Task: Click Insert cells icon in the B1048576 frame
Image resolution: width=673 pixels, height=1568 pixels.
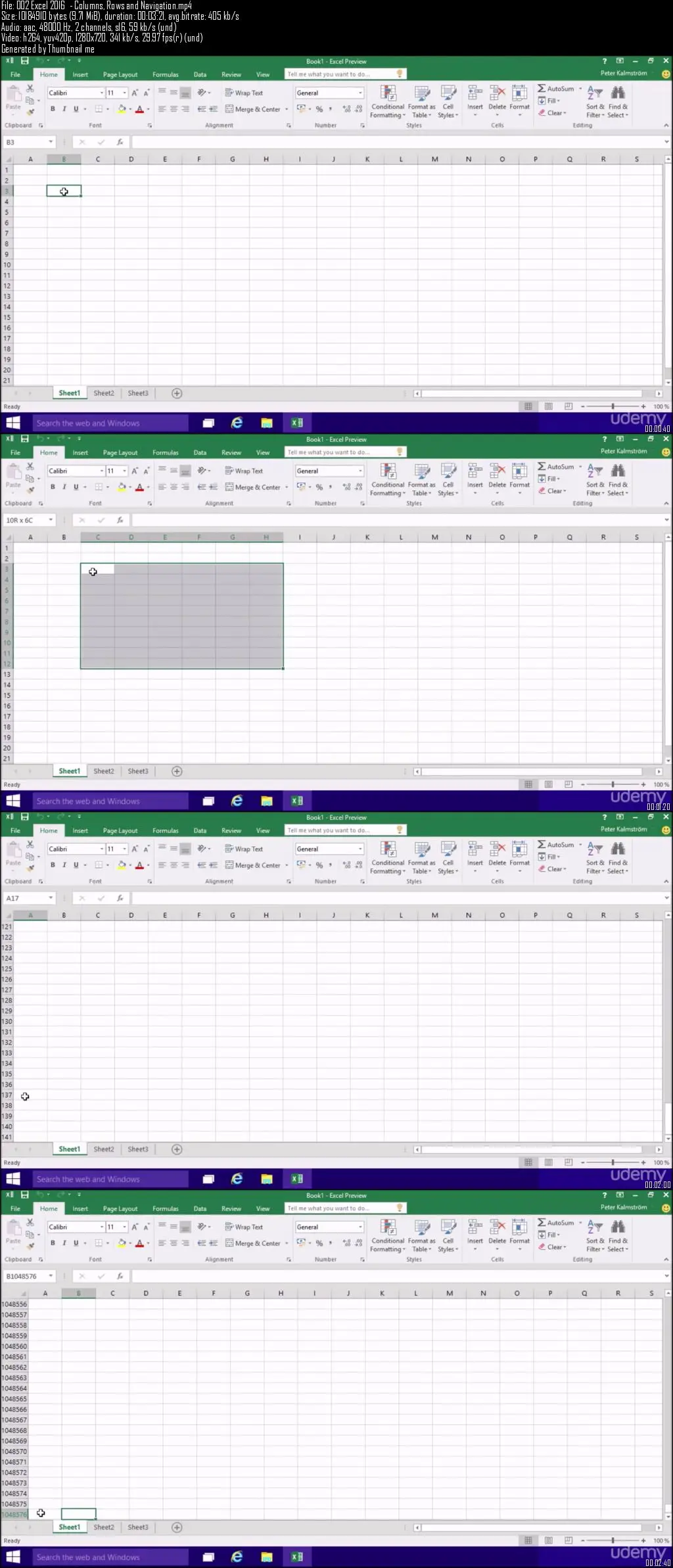Action: 475,1227
